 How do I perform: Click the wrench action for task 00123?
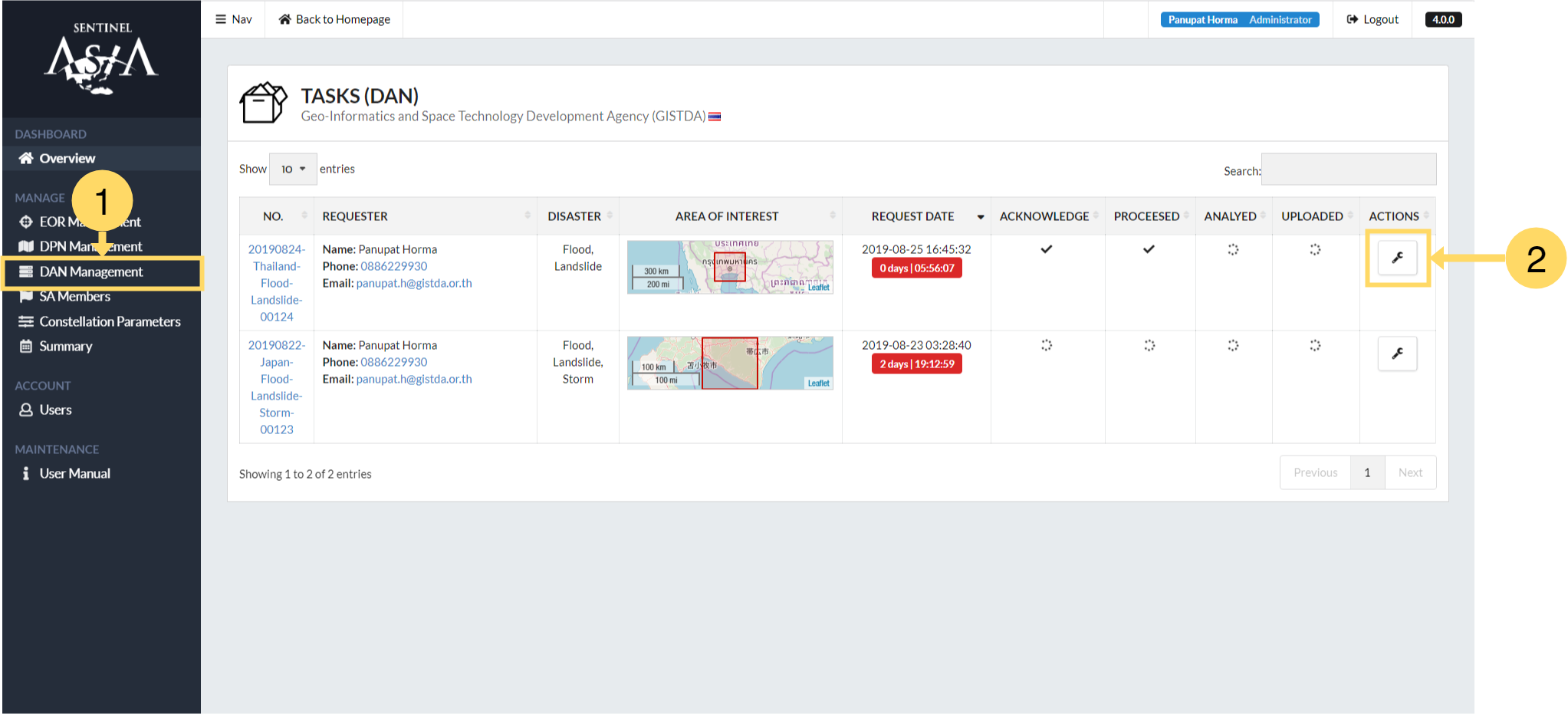1397,354
